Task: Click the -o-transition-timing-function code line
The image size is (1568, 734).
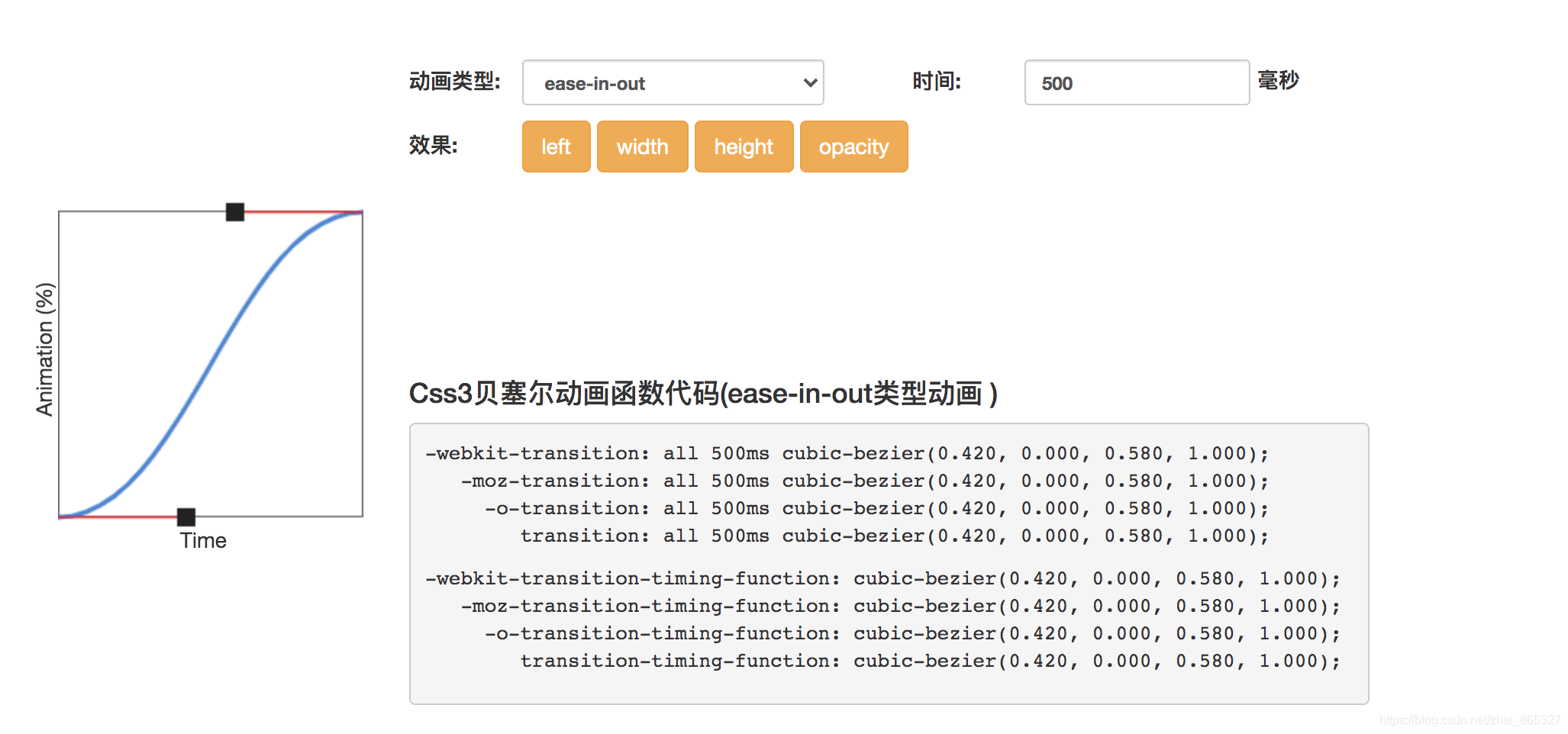Action: pos(912,633)
